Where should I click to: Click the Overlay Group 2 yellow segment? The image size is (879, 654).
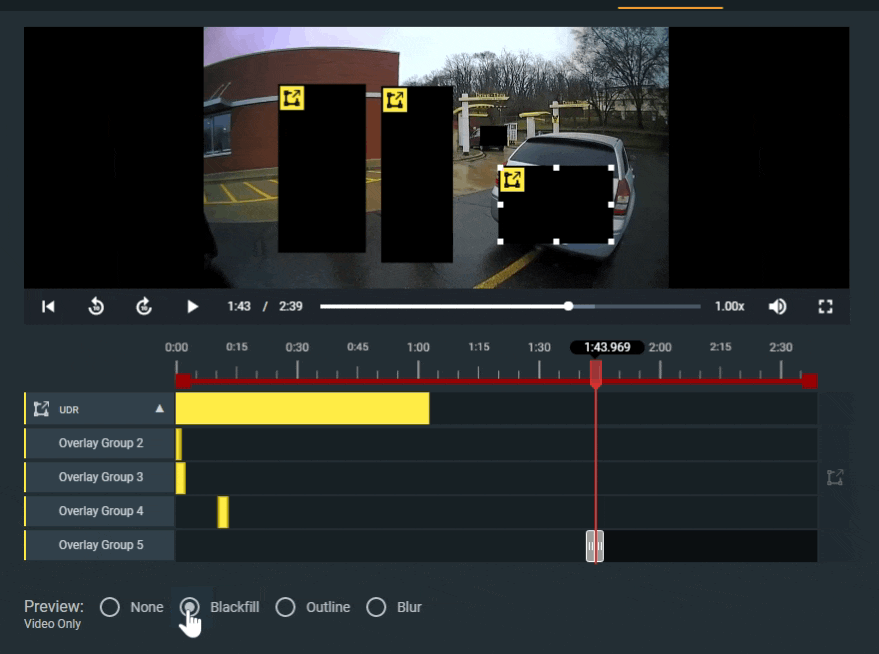[x=179, y=443]
